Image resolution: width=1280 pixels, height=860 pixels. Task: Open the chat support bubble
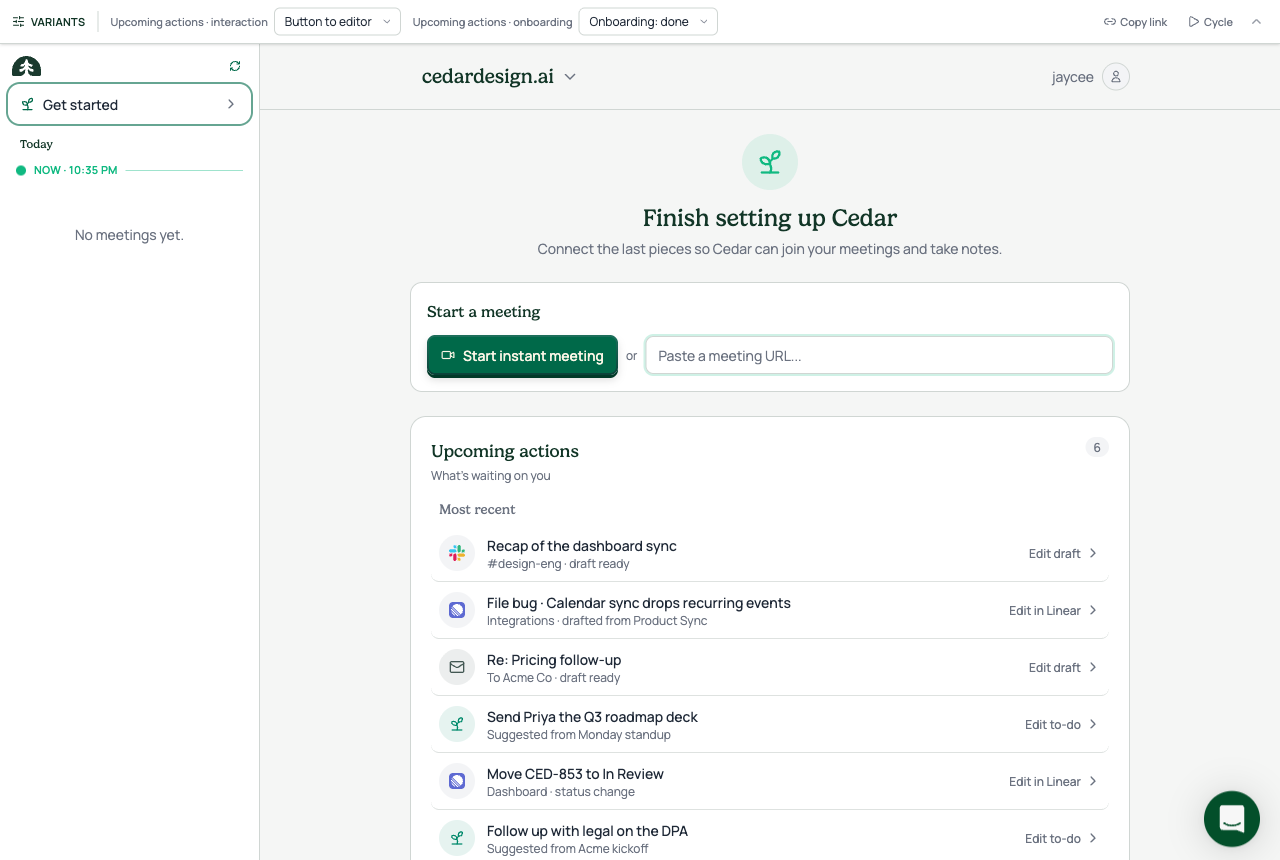click(1232, 819)
